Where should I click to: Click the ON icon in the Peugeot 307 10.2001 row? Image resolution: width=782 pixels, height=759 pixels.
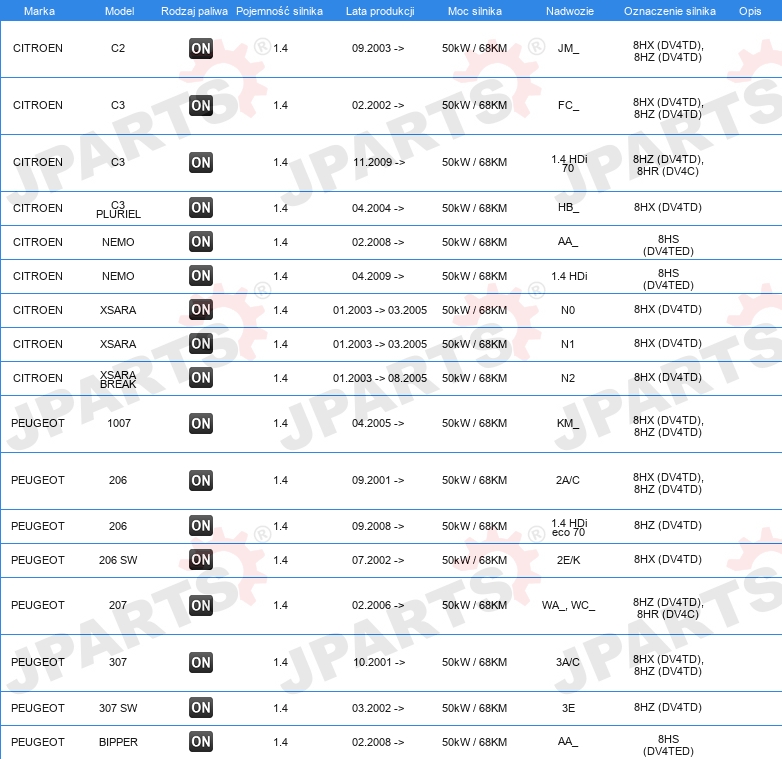[x=201, y=662]
